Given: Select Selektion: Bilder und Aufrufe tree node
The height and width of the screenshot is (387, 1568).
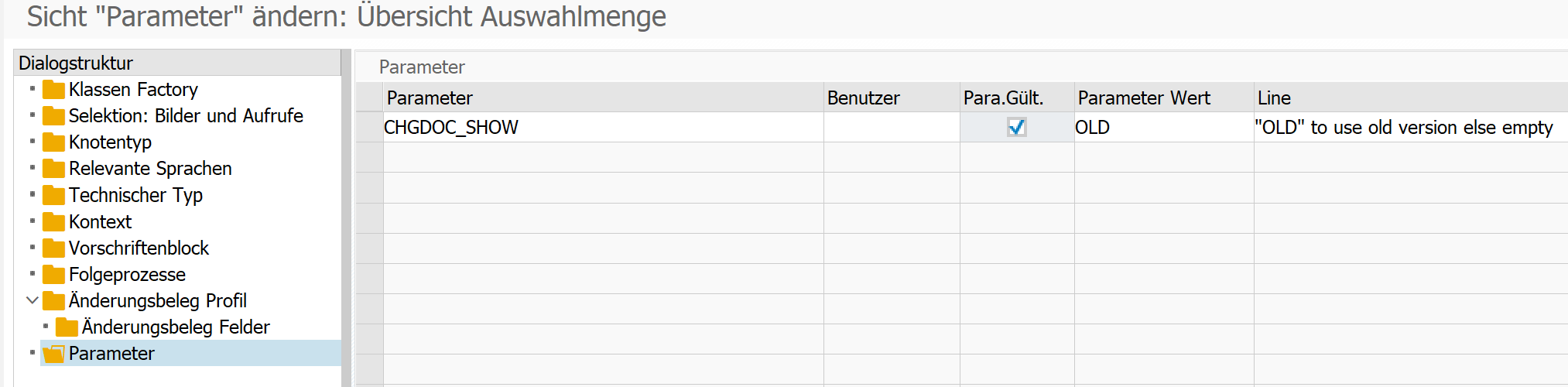Looking at the screenshot, I should pos(186,116).
